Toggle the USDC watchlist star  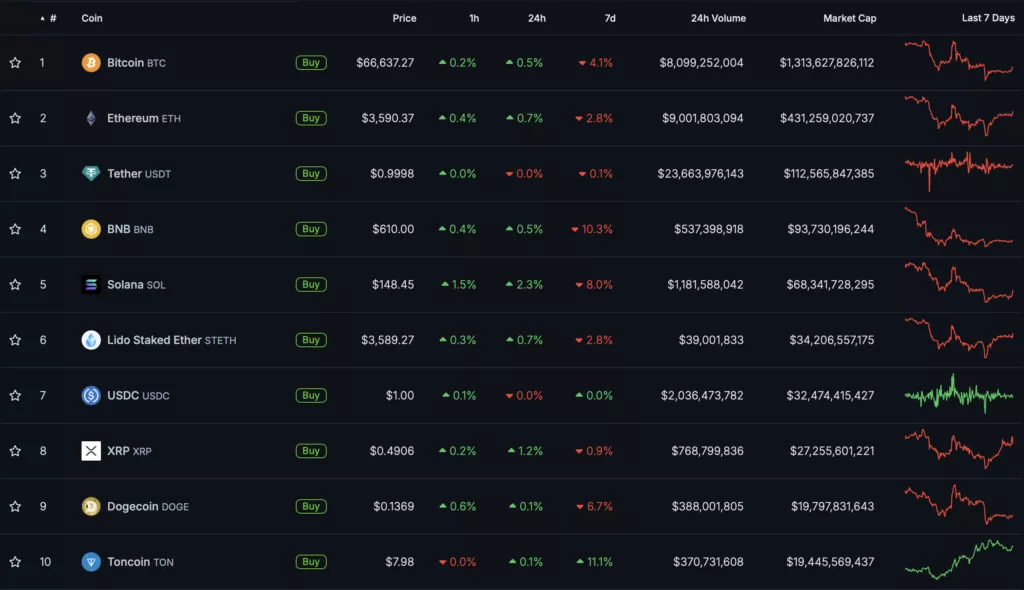point(15,395)
